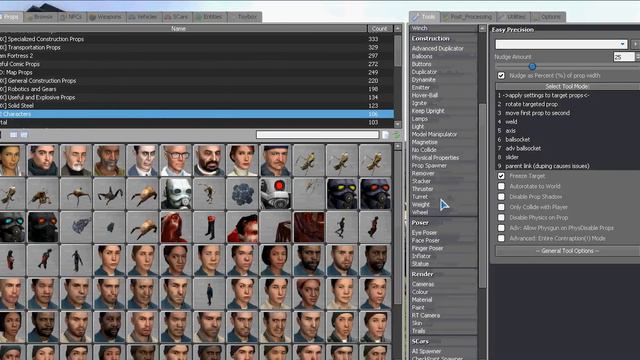
Task: Uncheck the Freeze Target checkbox
Action: pyautogui.click(x=501, y=176)
